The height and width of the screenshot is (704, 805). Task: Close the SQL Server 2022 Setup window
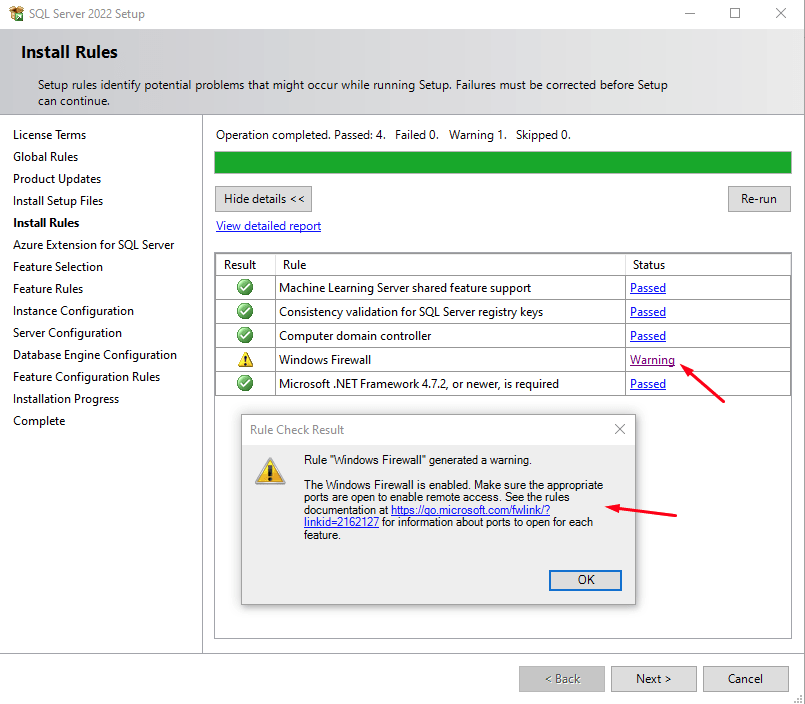click(781, 13)
